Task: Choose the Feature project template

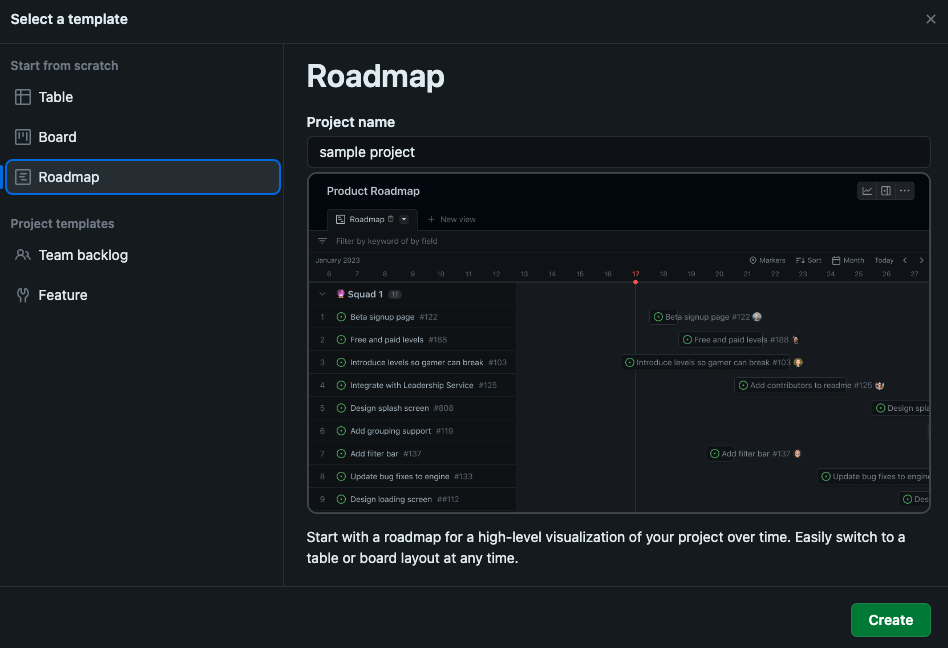Action: click(x=62, y=295)
